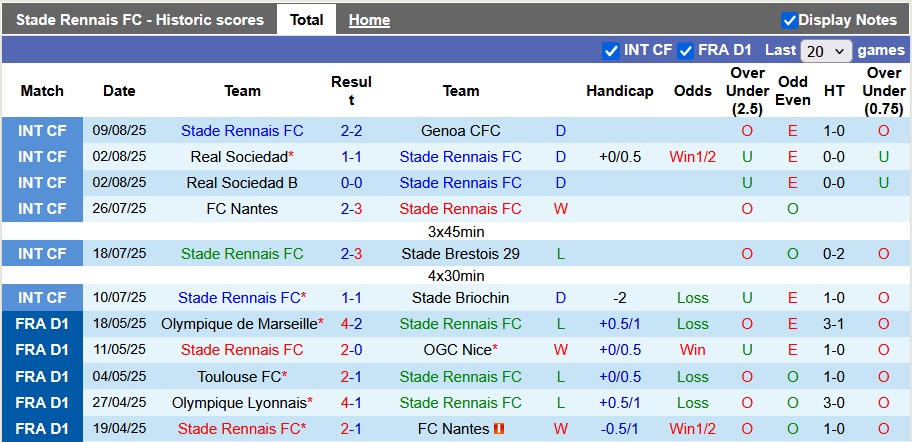Click the INT CF label on 09/08/25 row
The image size is (912, 442).
(x=42, y=131)
